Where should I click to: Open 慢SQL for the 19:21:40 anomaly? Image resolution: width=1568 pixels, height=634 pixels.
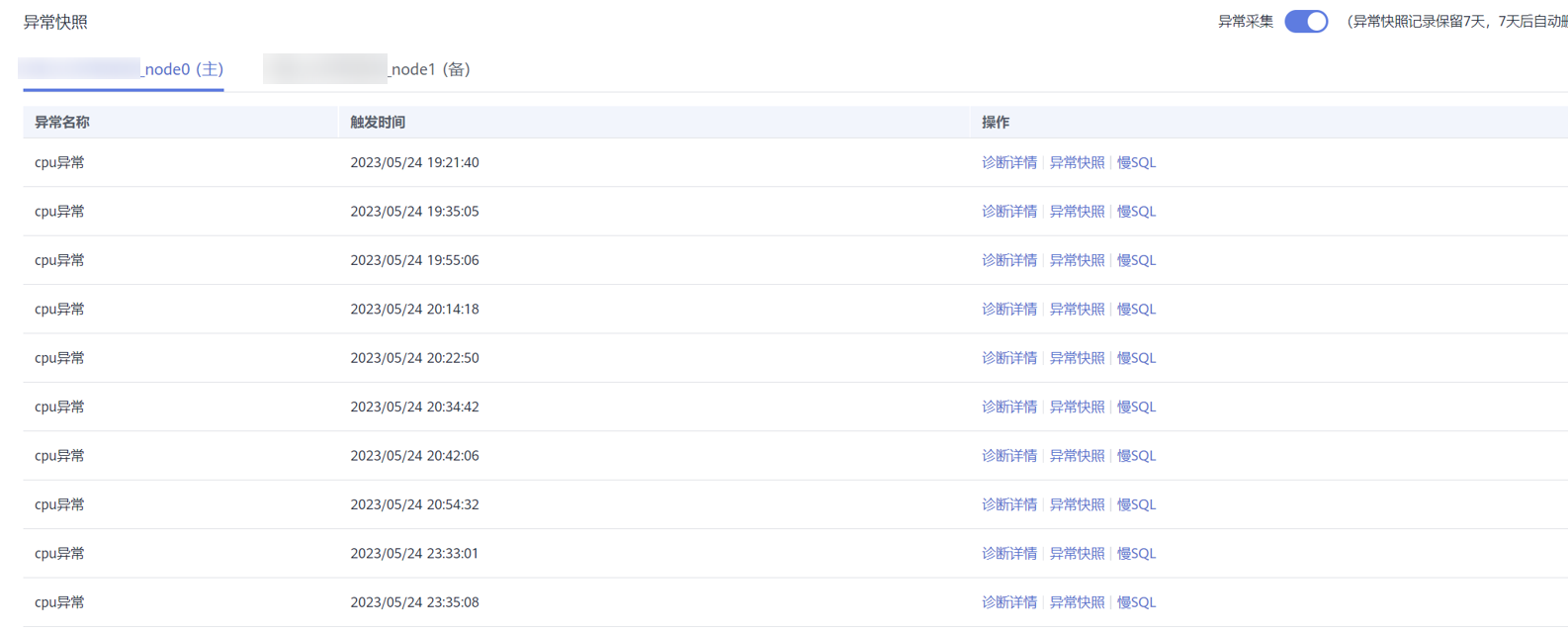(x=1136, y=163)
